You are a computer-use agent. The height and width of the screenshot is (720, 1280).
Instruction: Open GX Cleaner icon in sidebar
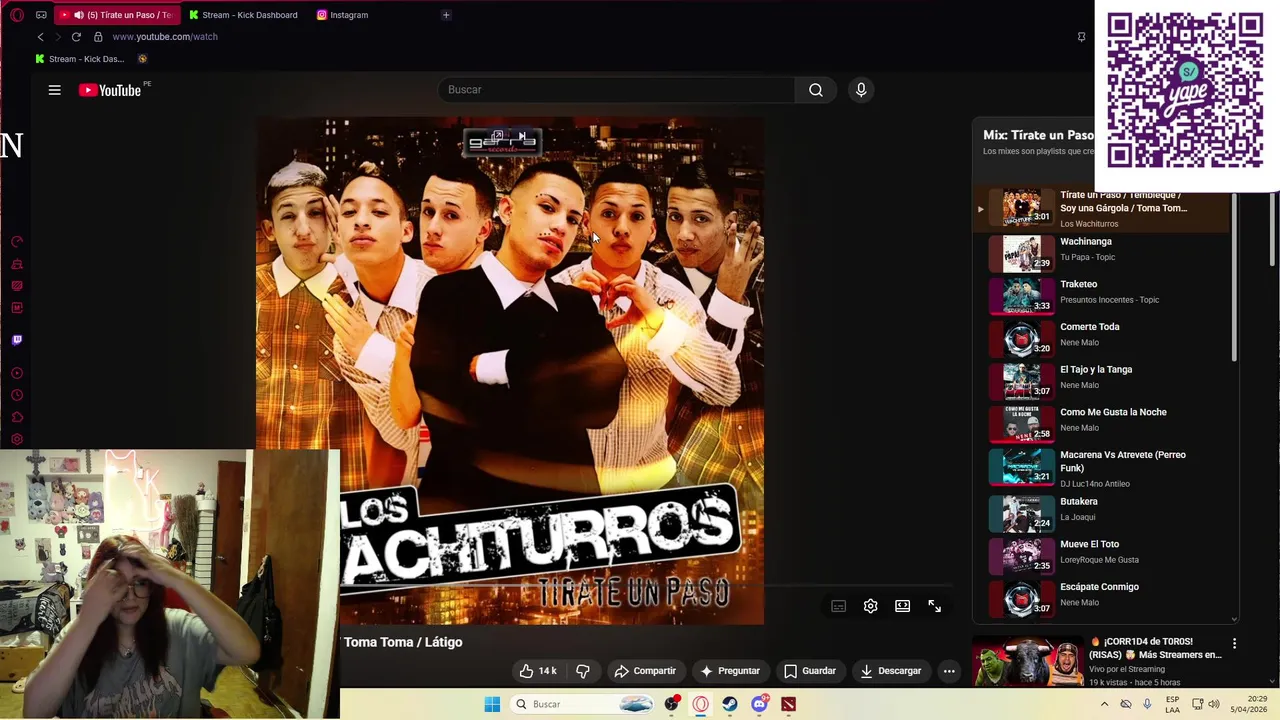pyautogui.click(x=17, y=264)
